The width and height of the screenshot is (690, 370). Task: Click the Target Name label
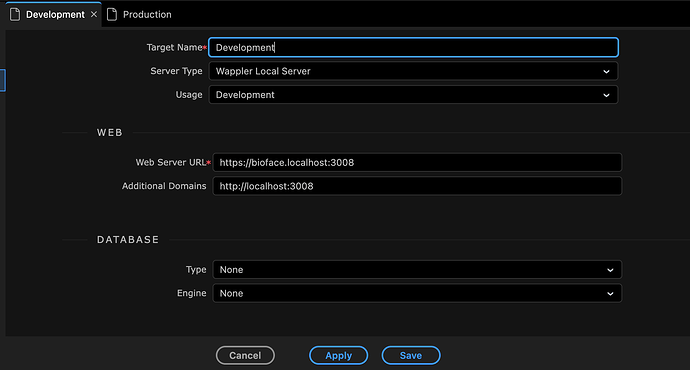[174, 48]
